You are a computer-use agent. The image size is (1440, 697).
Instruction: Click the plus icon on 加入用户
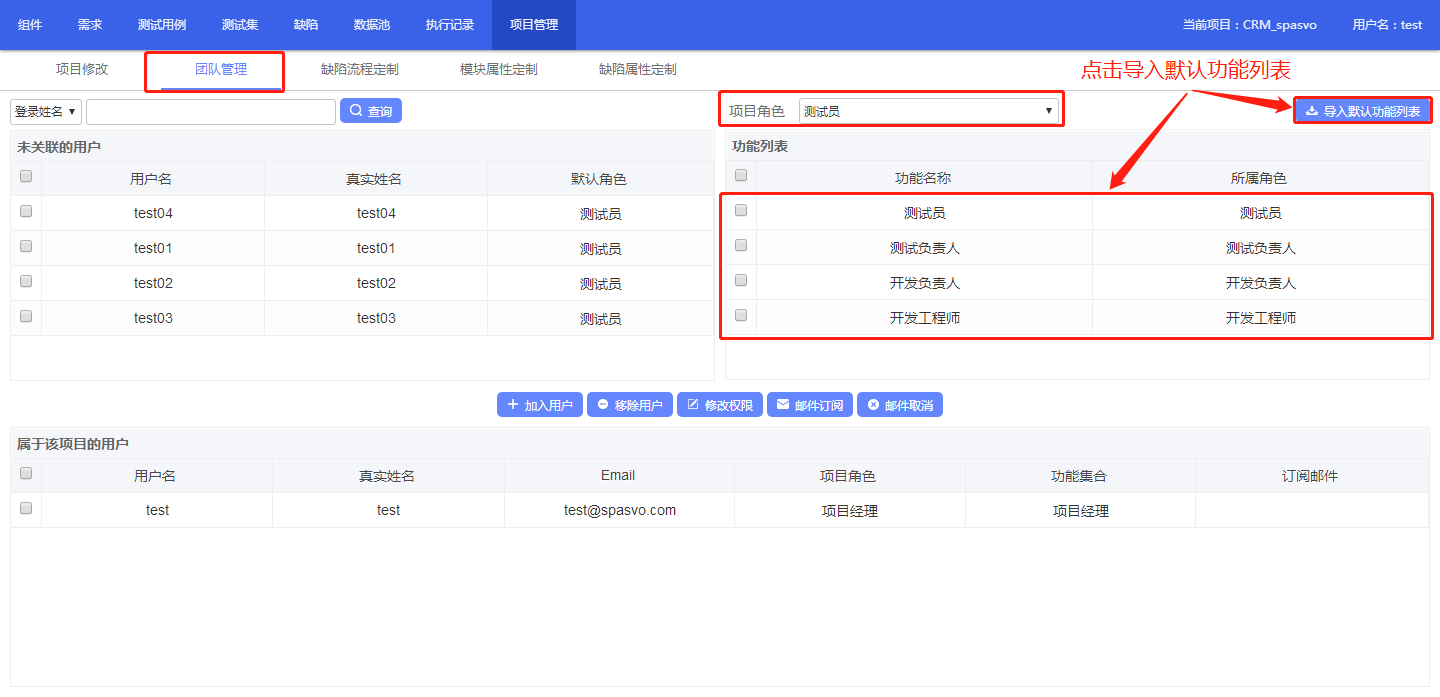pos(513,405)
